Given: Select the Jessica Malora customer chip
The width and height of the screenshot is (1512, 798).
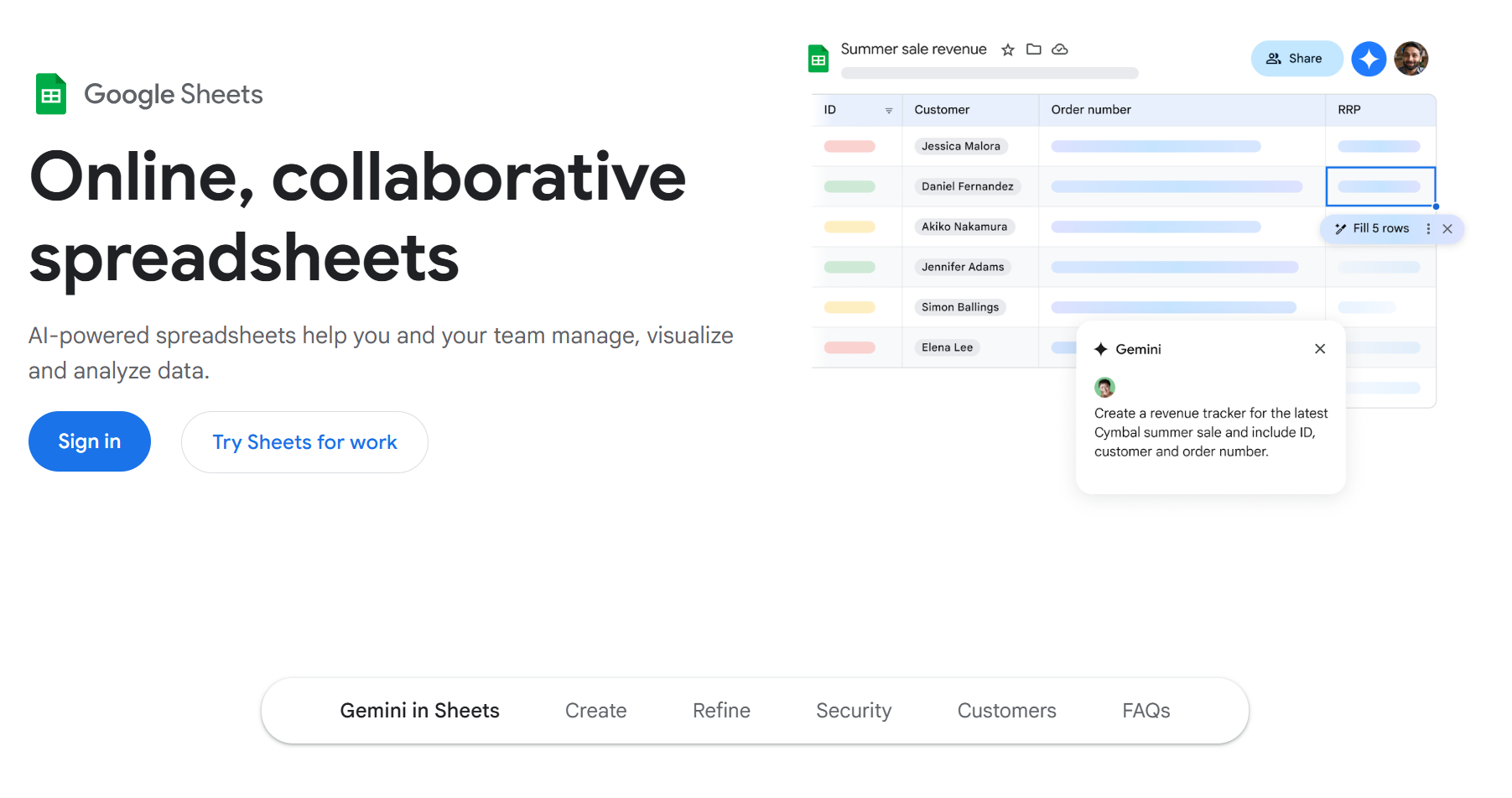Looking at the screenshot, I should pos(961,146).
